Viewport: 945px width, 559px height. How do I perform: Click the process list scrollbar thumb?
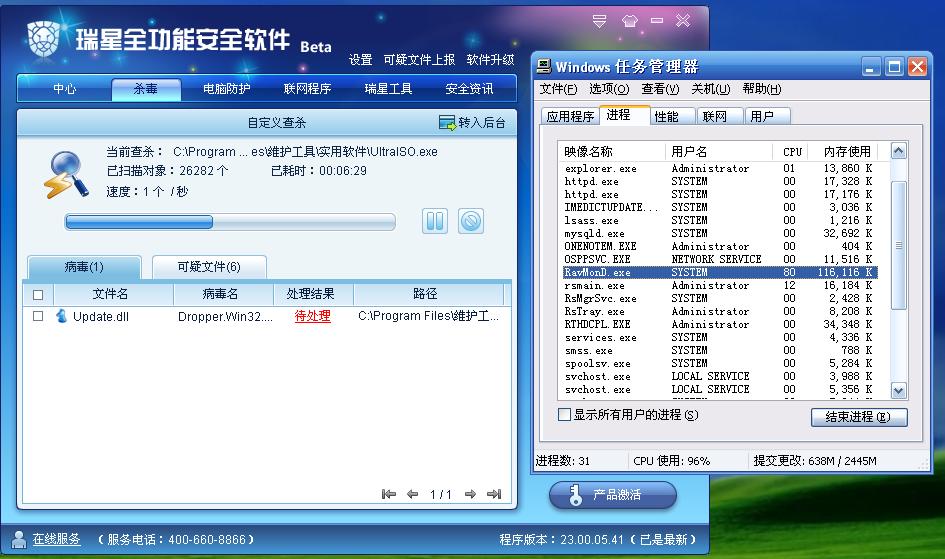click(x=898, y=245)
